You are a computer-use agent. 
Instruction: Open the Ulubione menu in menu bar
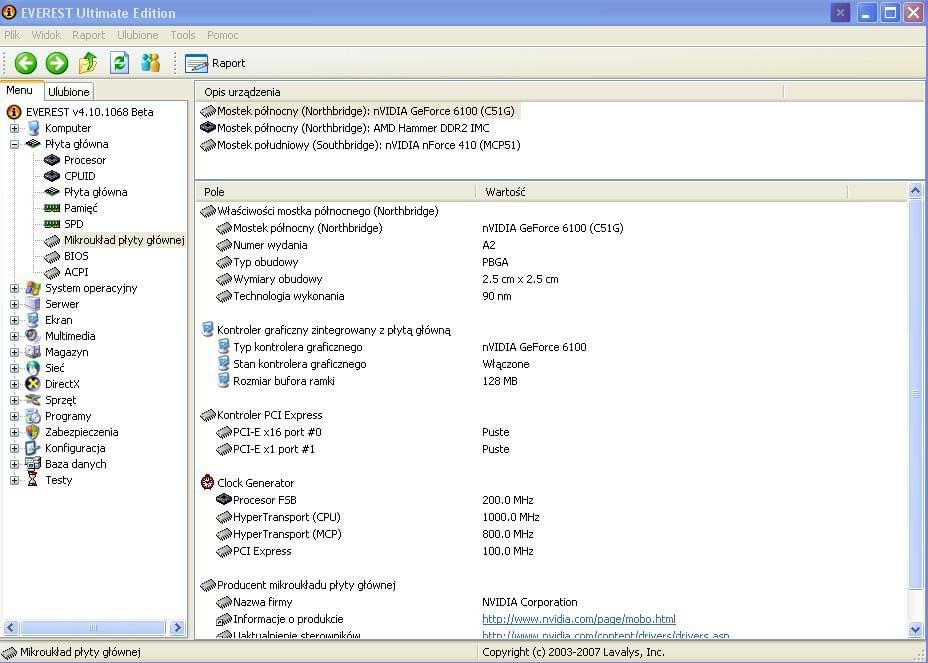point(138,35)
